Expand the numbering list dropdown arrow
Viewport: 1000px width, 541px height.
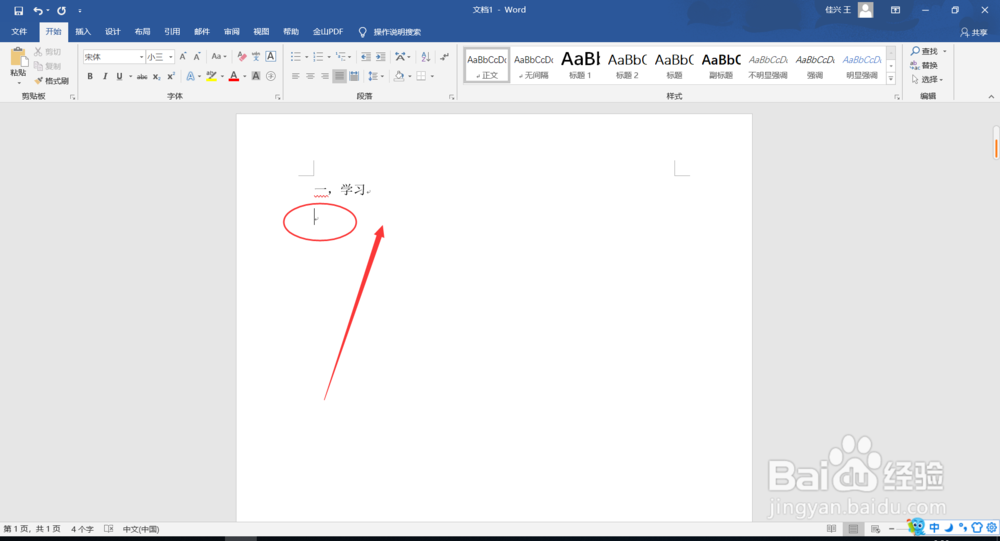coord(329,57)
